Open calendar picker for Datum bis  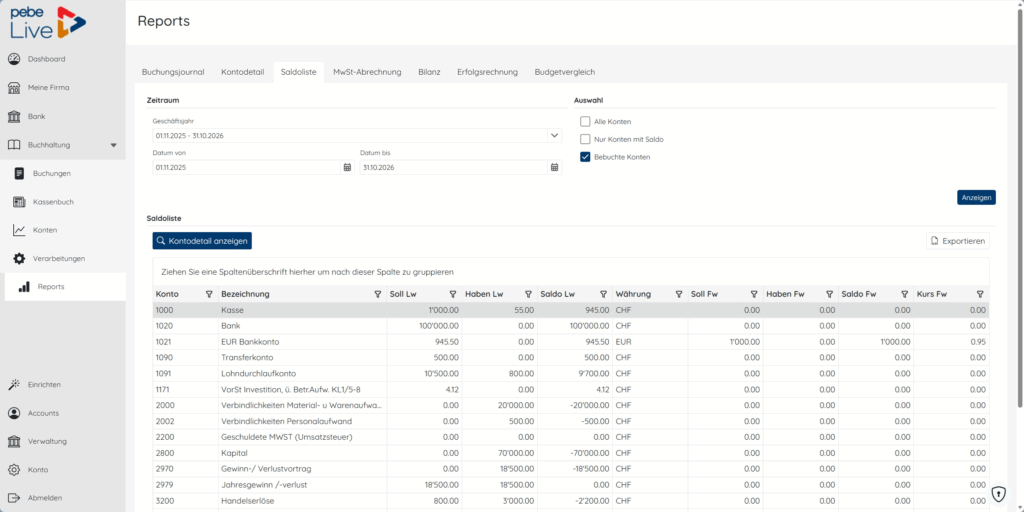click(x=554, y=167)
